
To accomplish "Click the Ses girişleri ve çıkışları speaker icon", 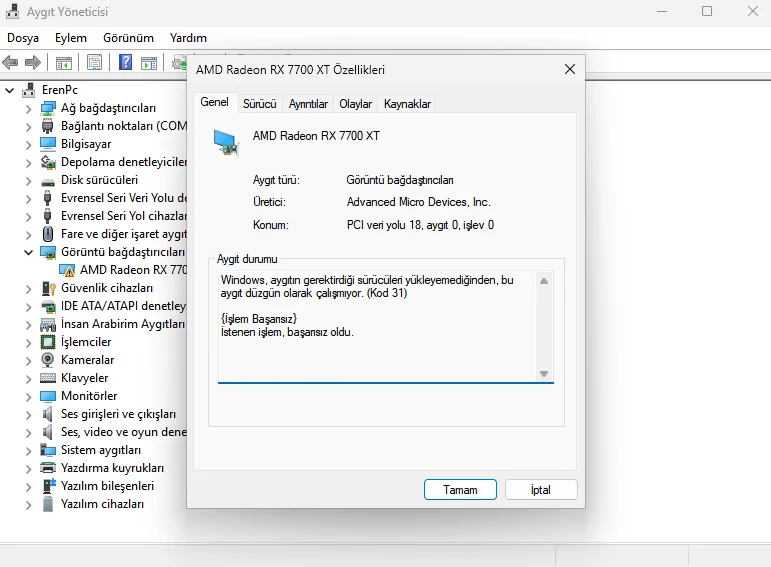I will (x=47, y=414).
